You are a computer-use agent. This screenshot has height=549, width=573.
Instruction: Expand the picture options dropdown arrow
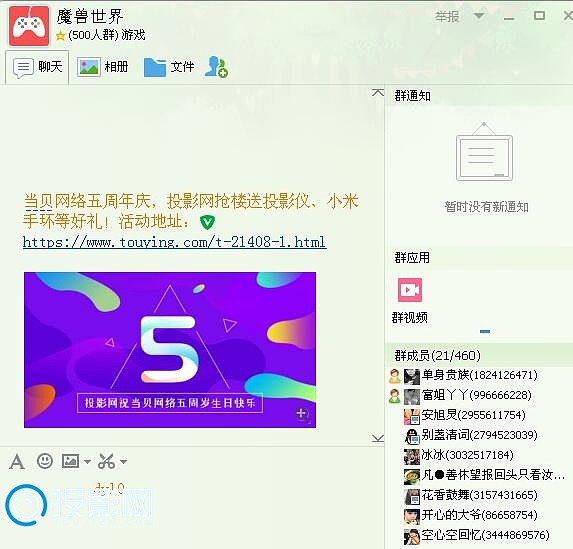click(x=87, y=462)
